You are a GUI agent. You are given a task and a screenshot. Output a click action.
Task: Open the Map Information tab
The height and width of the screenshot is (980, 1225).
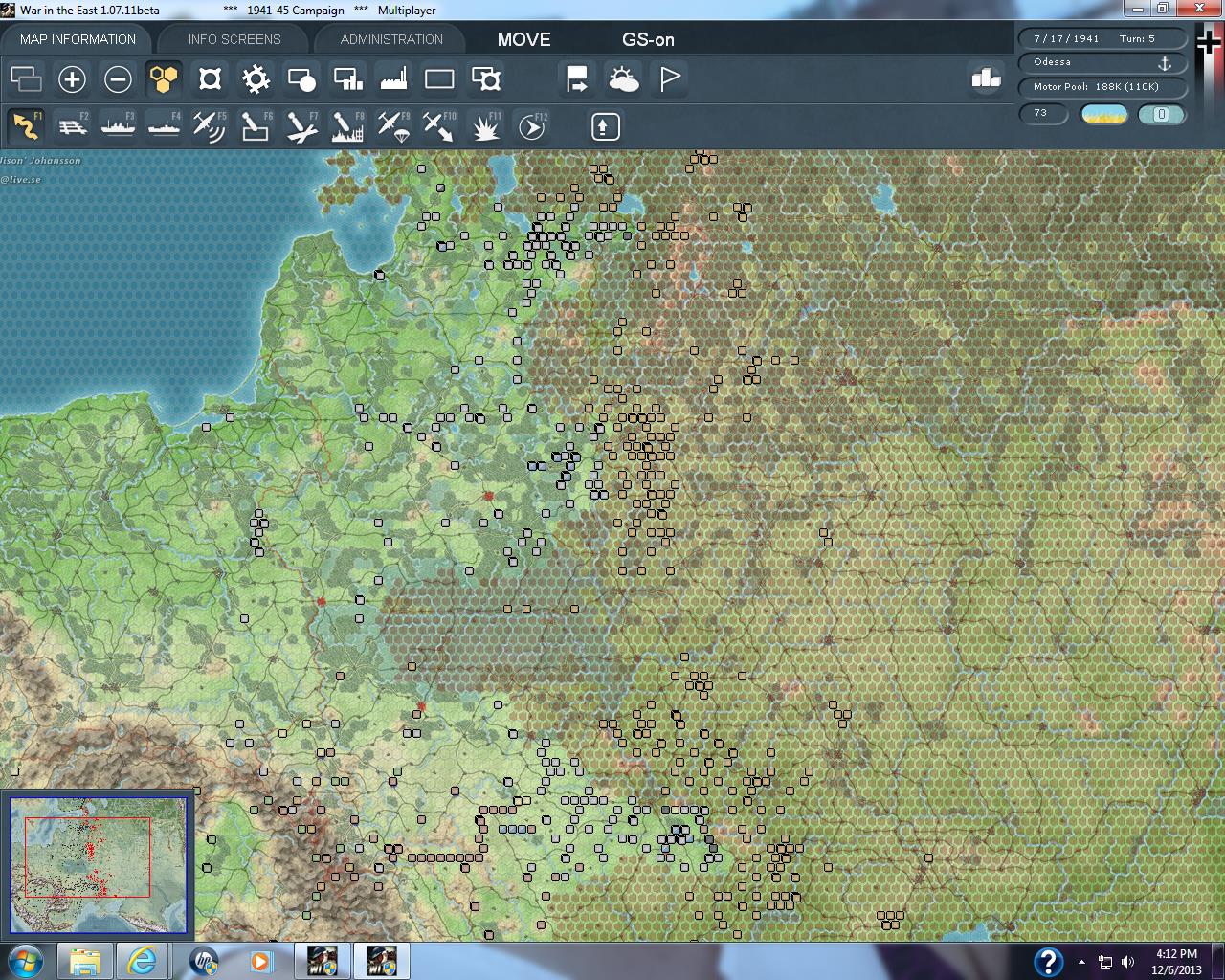pyautogui.click(x=78, y=39)
